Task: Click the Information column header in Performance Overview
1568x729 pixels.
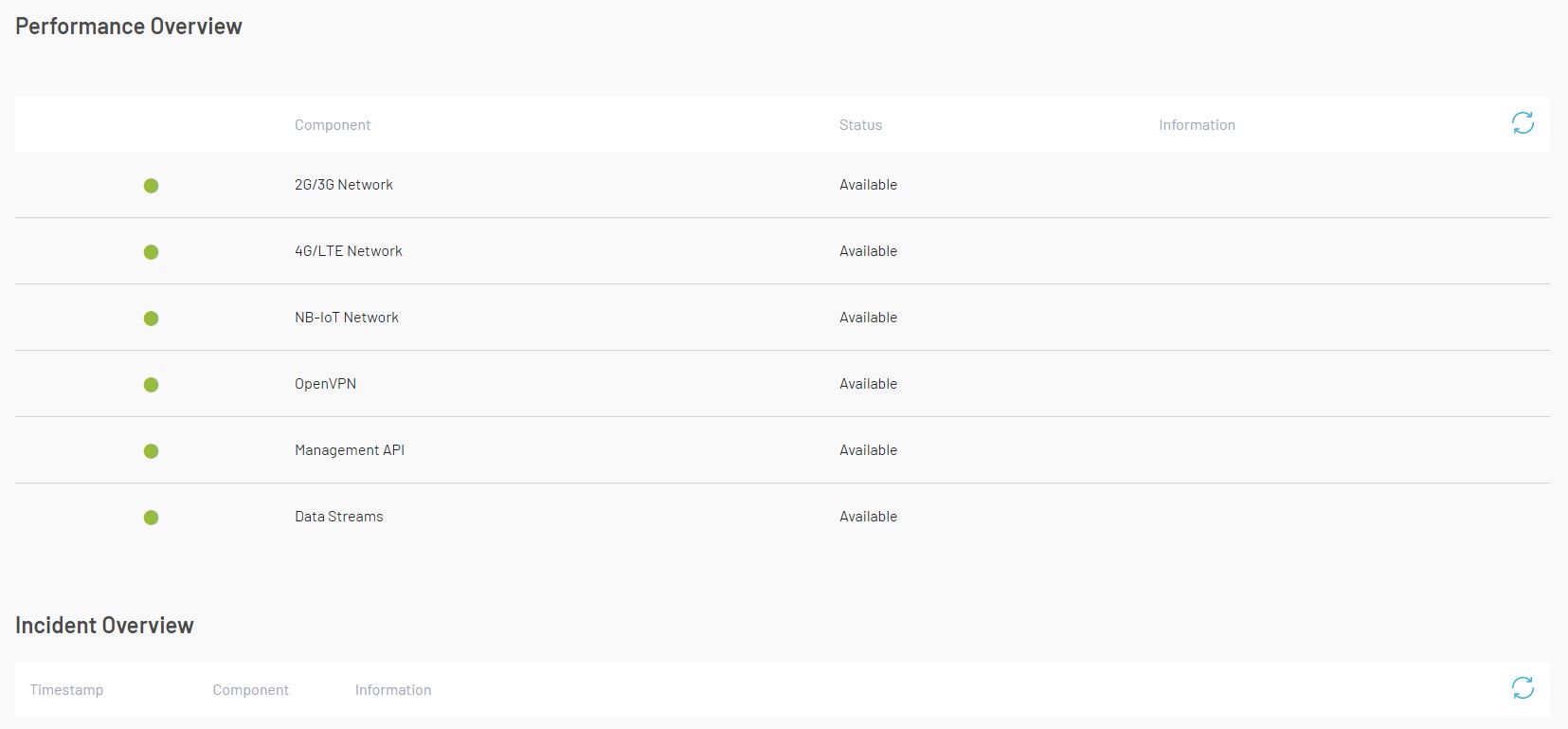Action: coord(1197,124)
